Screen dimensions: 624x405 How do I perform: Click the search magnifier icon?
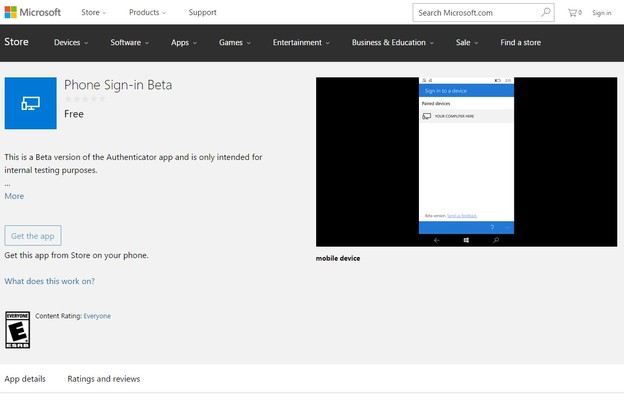point(546,13)
